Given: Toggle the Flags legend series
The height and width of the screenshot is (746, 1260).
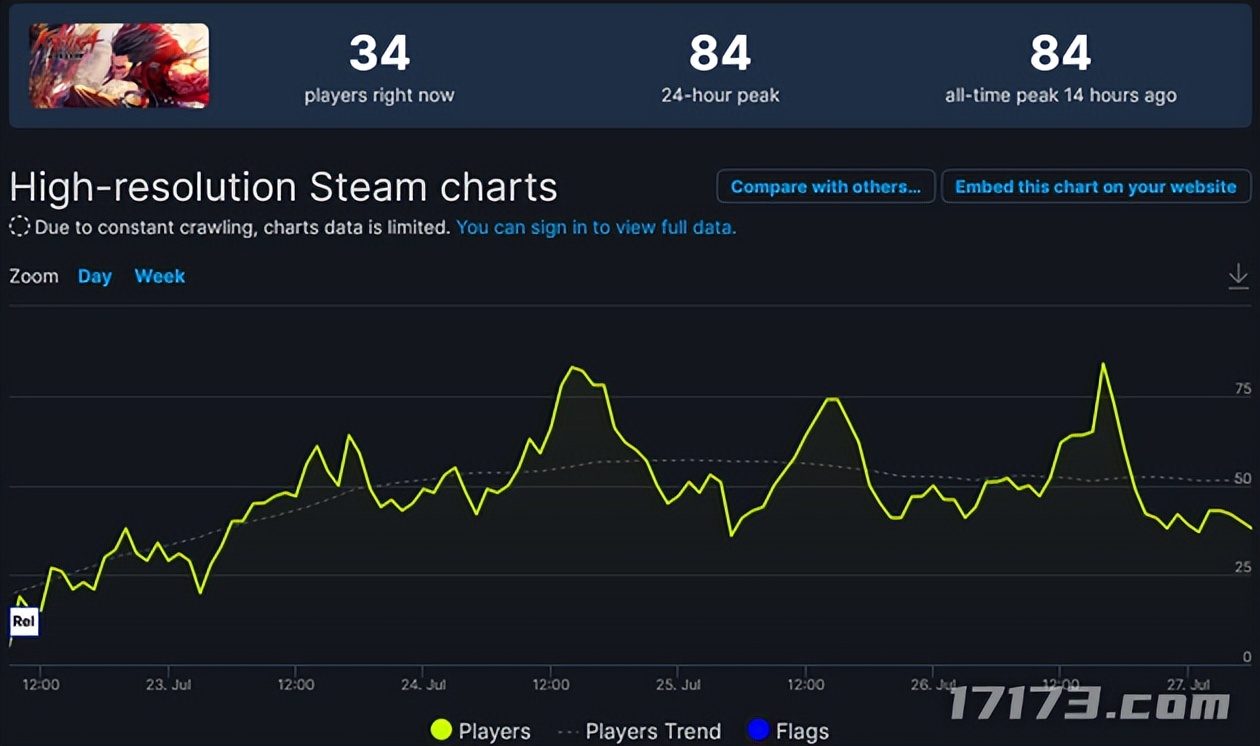Looking at the screenshot, I should coord(802,731).
